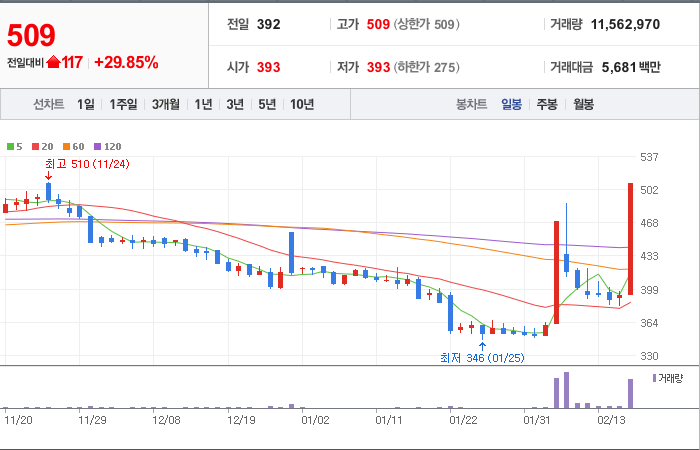Switch chart to 3개월 range
Viewport: 700px width, 450px height.
click(166, 104)
